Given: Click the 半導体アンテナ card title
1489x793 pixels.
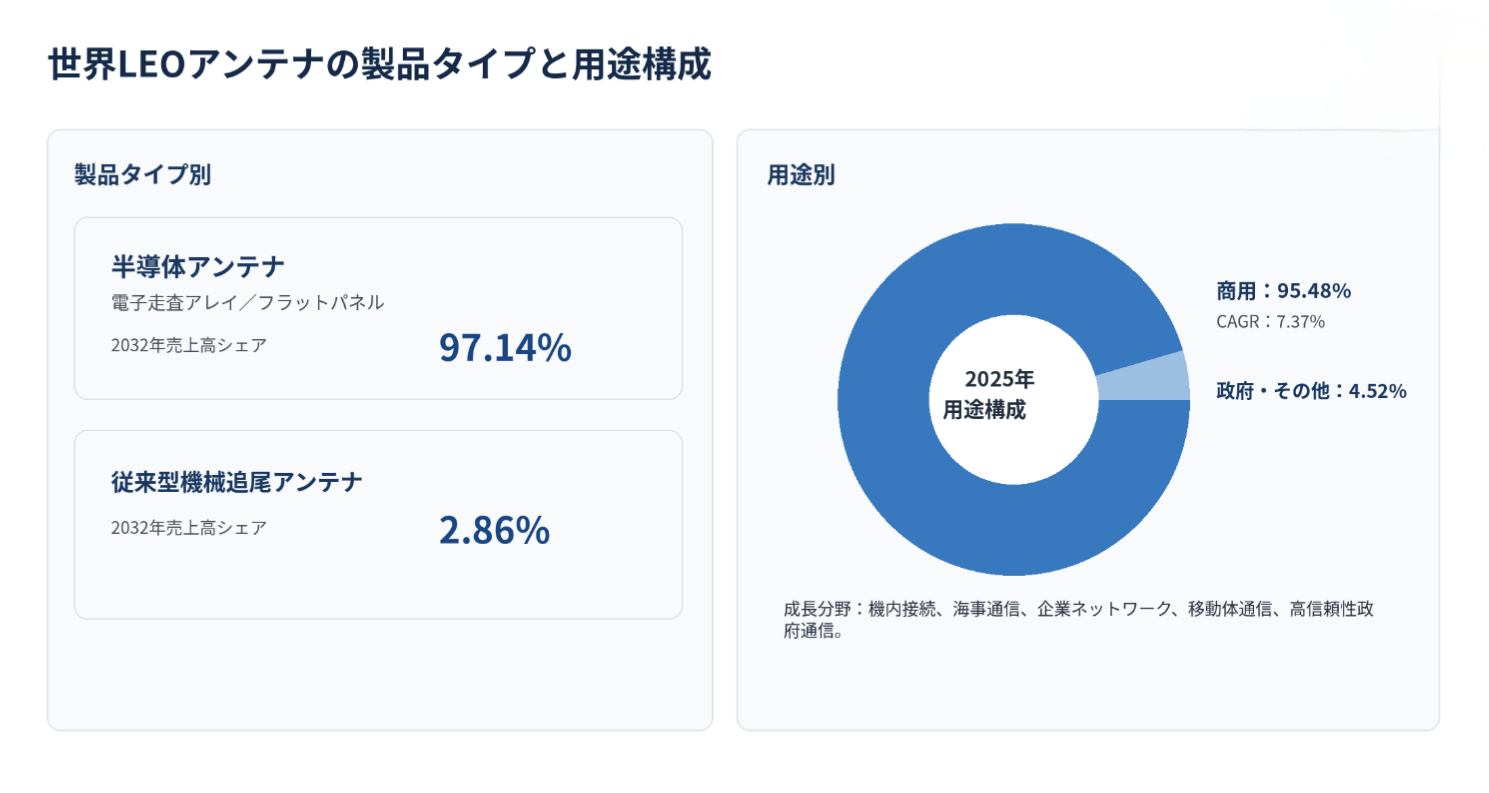Looking at the screenshot, I should pos(198,267).
